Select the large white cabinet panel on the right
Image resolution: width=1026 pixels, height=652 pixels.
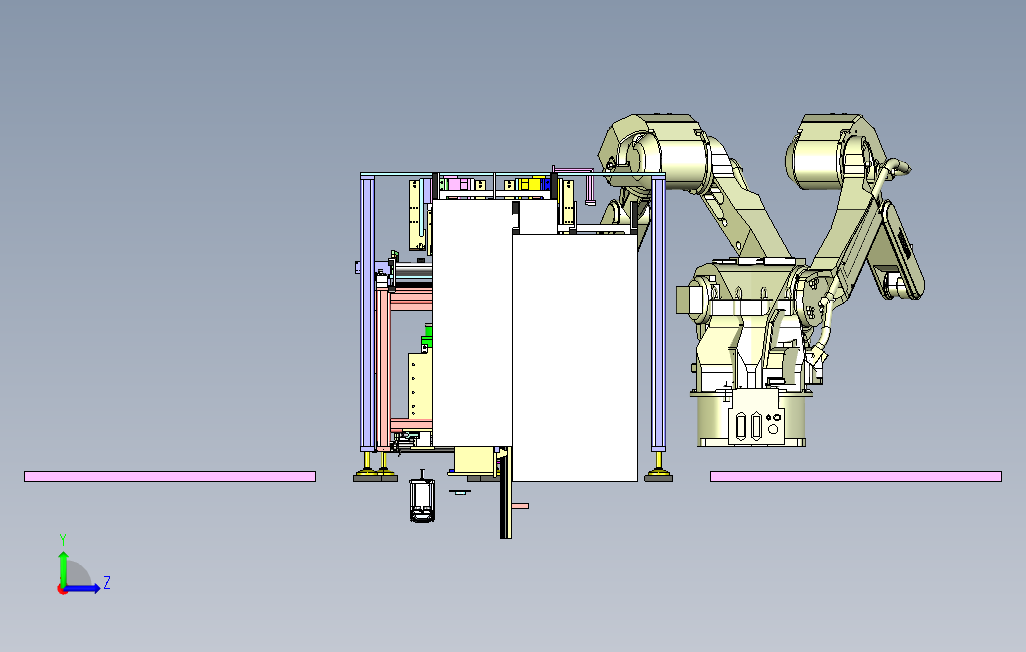coord(575,358)
